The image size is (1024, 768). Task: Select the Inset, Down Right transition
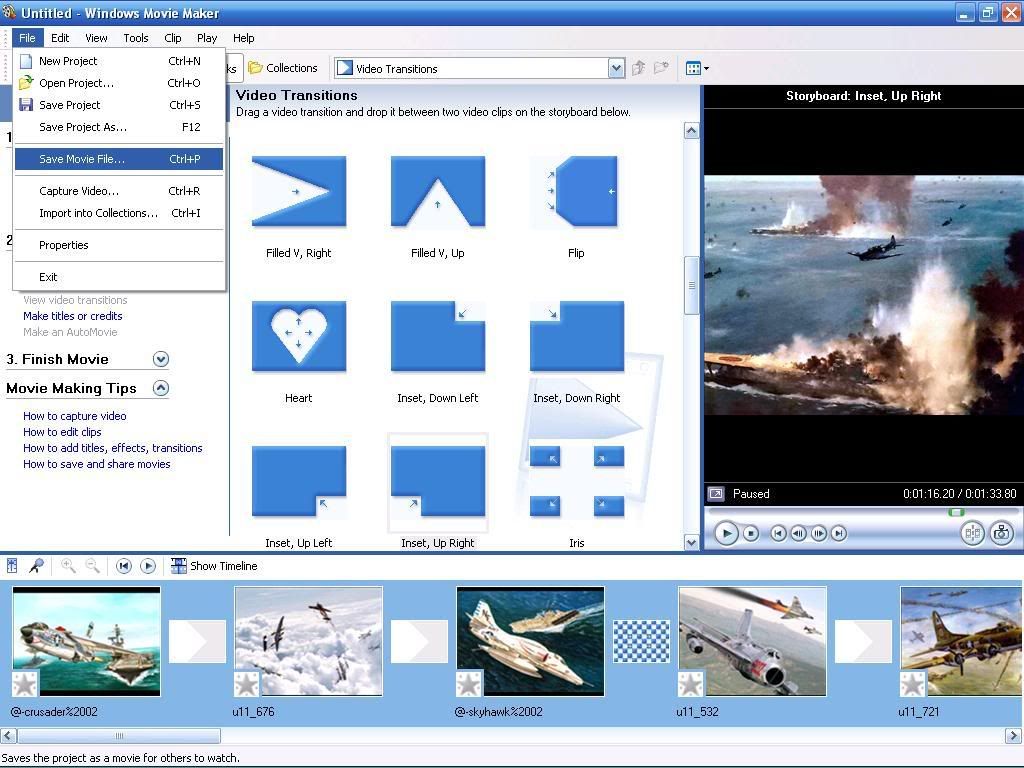(x=576, y=336)
